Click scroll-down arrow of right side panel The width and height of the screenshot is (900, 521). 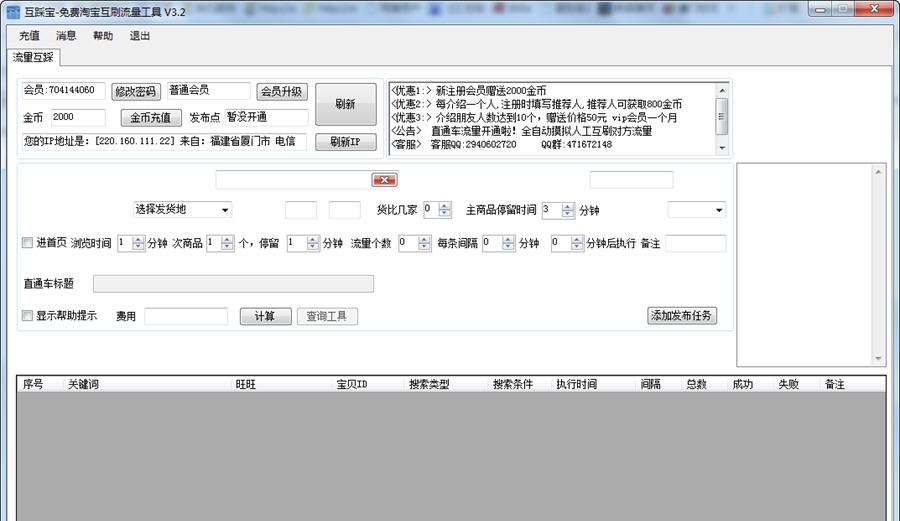pos(878,359)
